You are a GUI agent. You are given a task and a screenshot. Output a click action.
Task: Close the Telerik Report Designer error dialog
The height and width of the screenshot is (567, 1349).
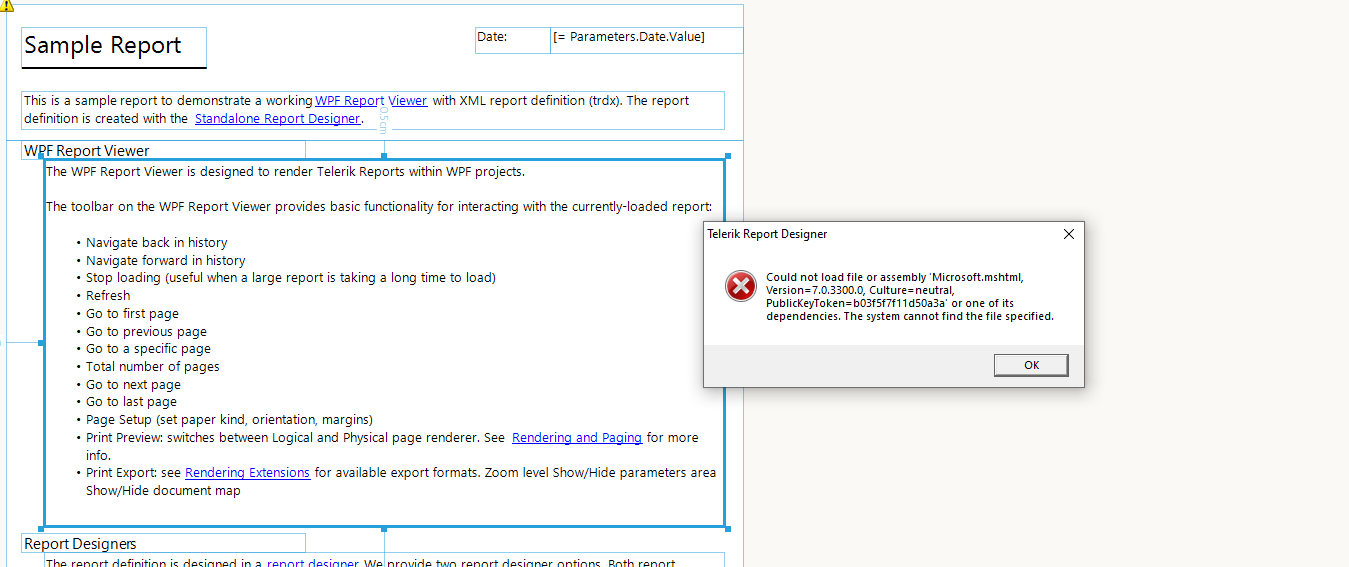(1068, 234)
